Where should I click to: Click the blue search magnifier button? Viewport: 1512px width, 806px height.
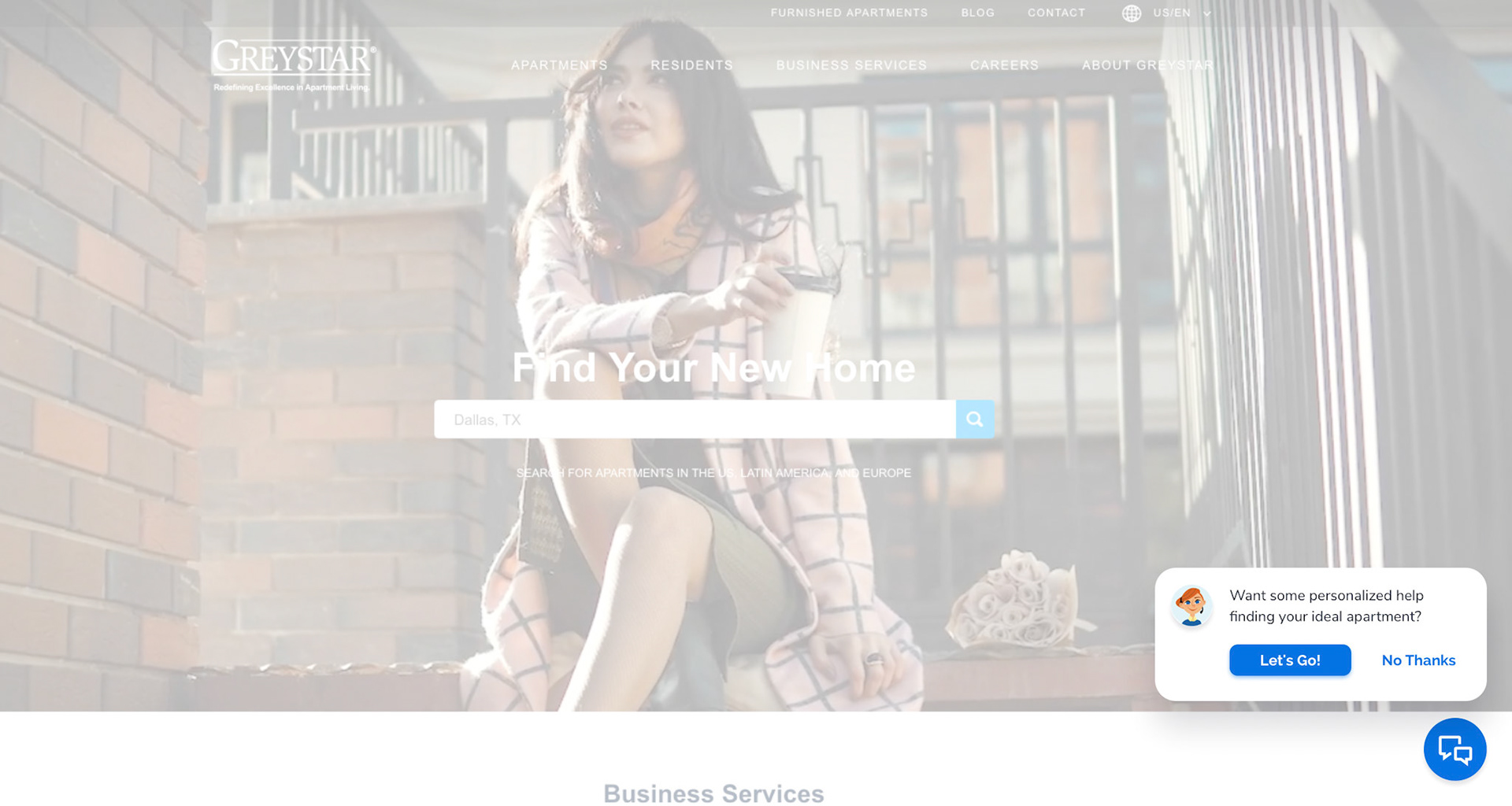975,420
